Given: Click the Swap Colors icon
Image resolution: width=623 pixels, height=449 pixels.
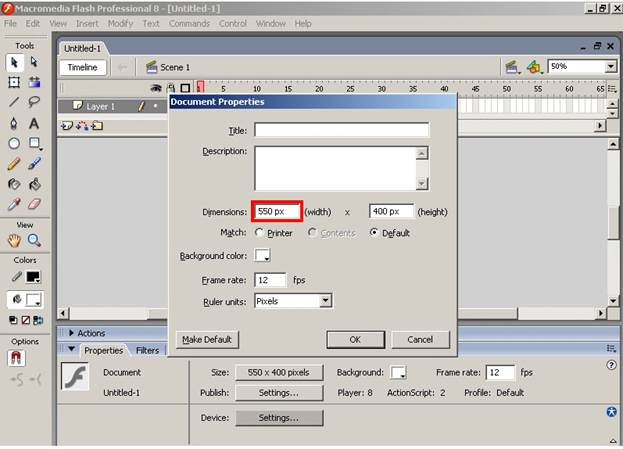Looking at the screenshot, I should (x=38, y=320).
